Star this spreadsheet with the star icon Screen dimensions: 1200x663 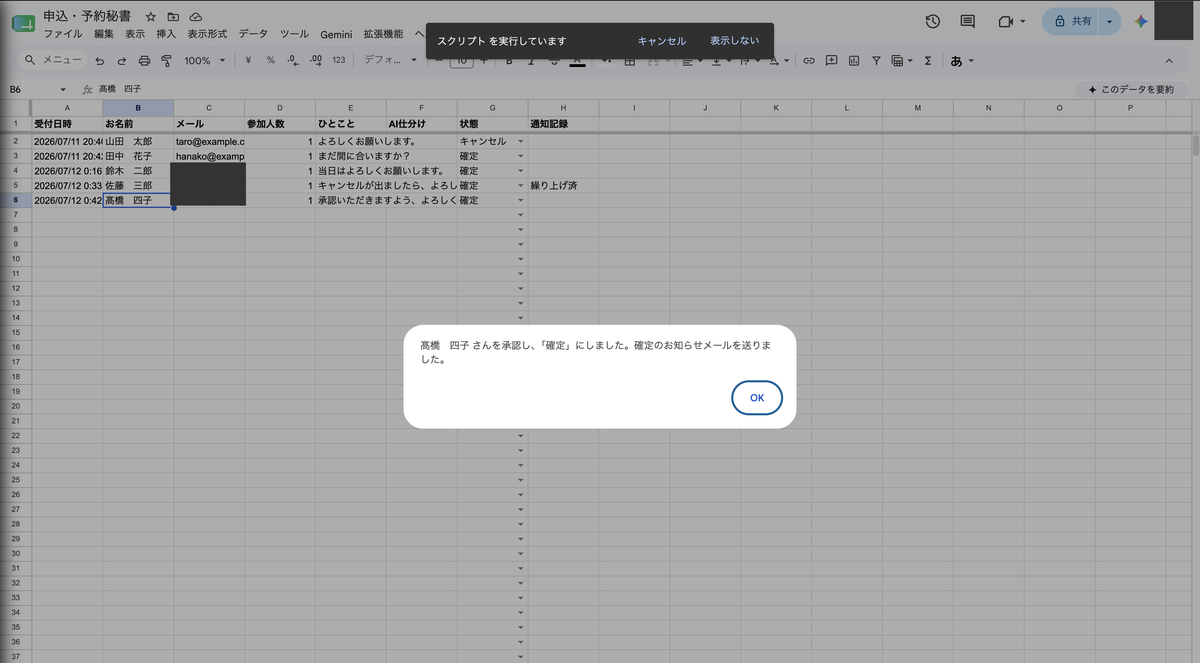[150, 17]
